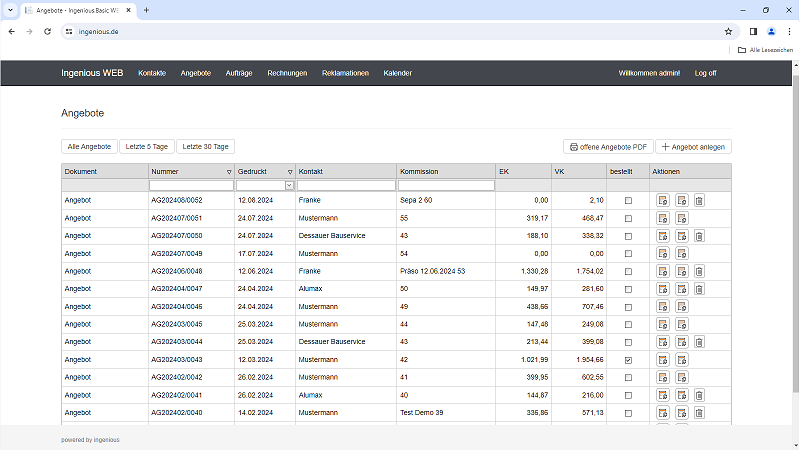This screenshot has width=800, height=450.
Task: Tick bestellt checkbox for AG202402/0040
Action: [x=628, y=413]
